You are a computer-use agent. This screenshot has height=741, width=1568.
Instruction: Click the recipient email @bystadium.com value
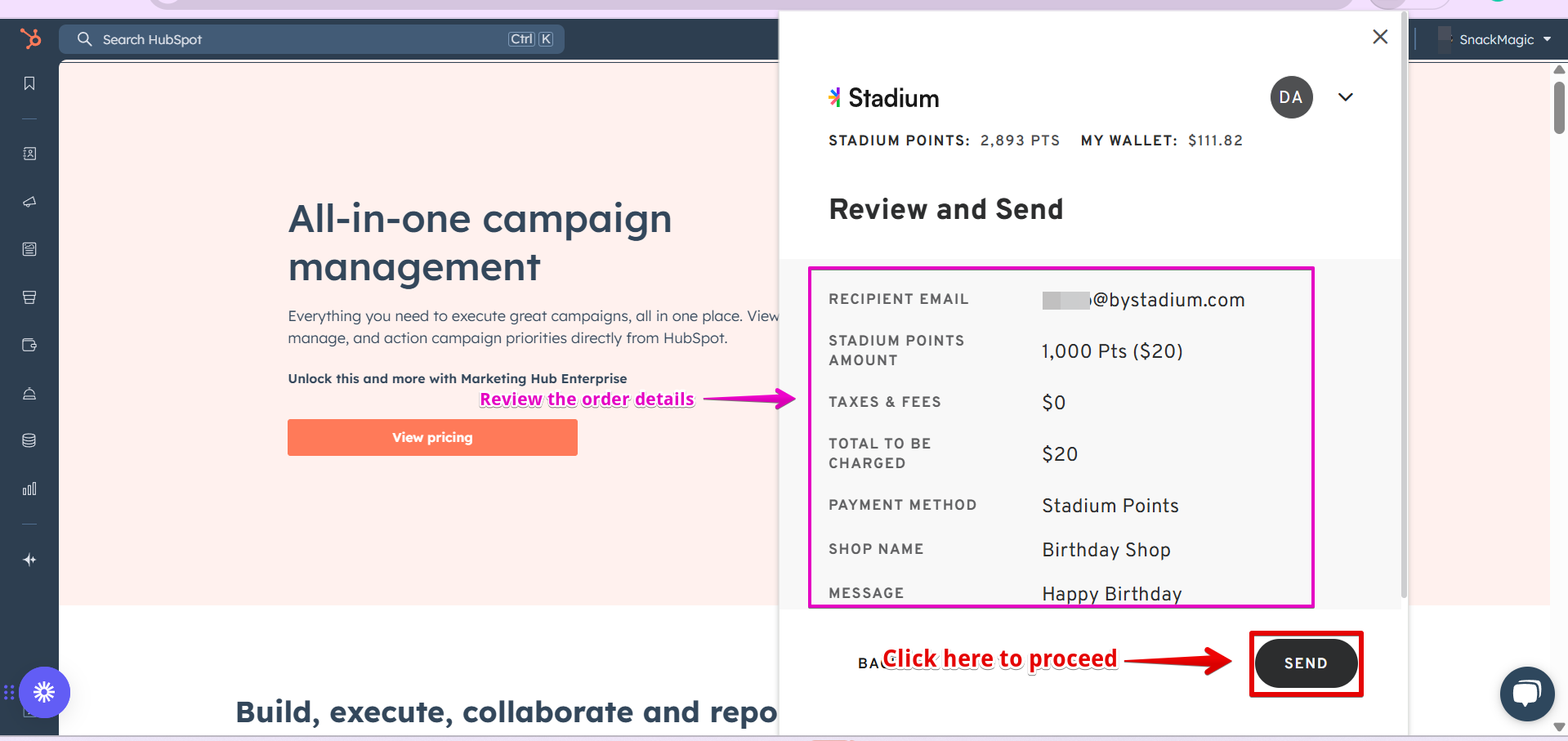click(x=1143, y=300)
